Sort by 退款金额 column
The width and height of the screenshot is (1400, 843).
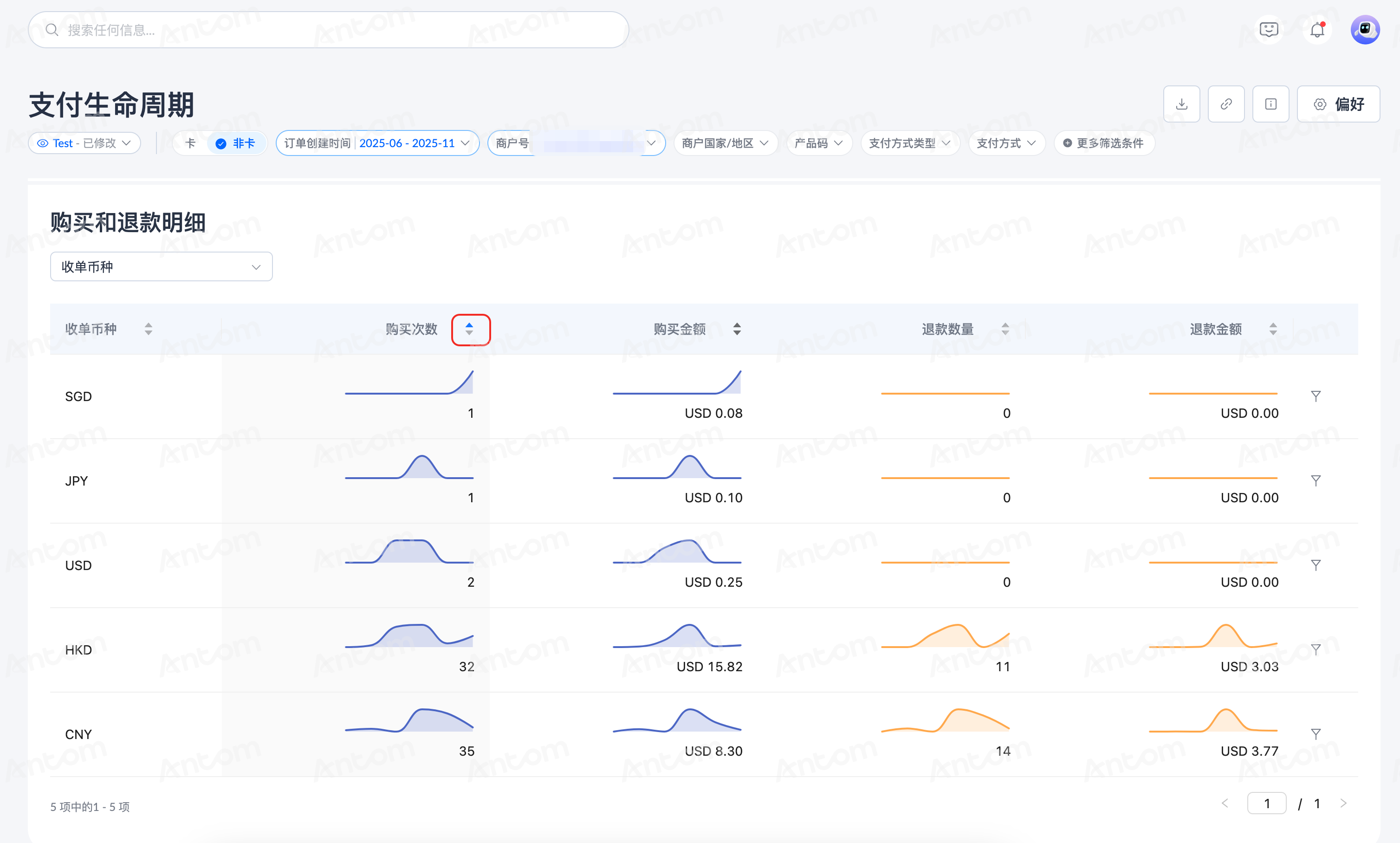point(1273,329)
